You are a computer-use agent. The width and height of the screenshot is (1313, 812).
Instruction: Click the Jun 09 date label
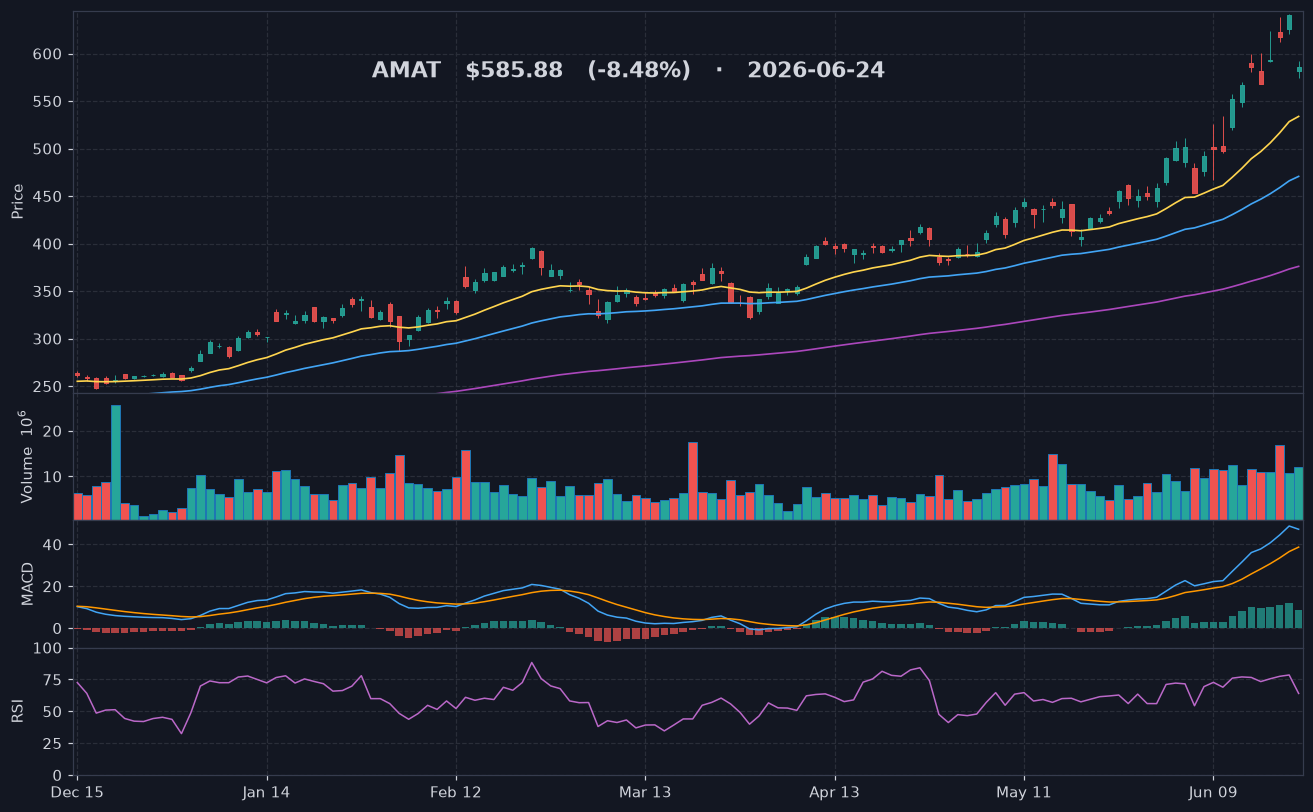1213,793
